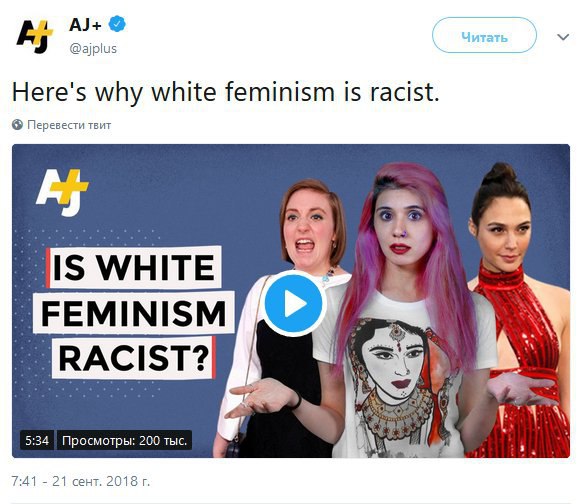Click the globe translate icon
This screenshot has width=586, height=504.
pos(17,124)
